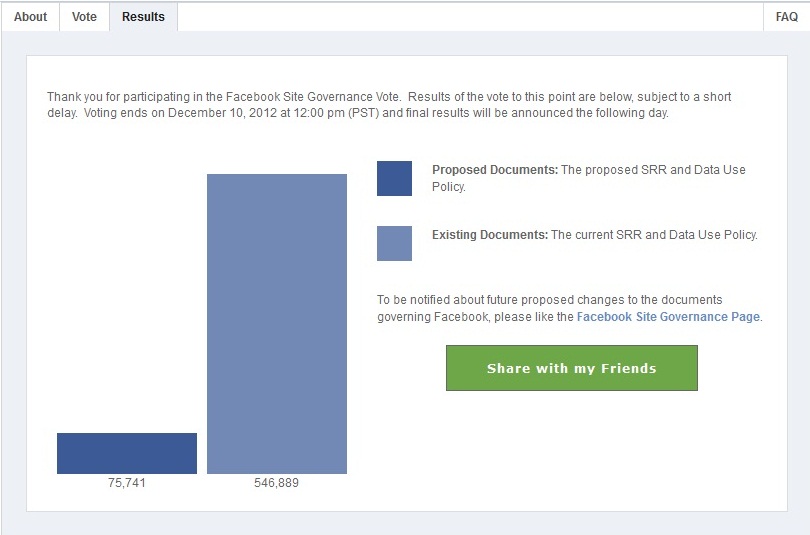Select the Results tab
This screenshot has height=535, width=810.
pos(143,17)
